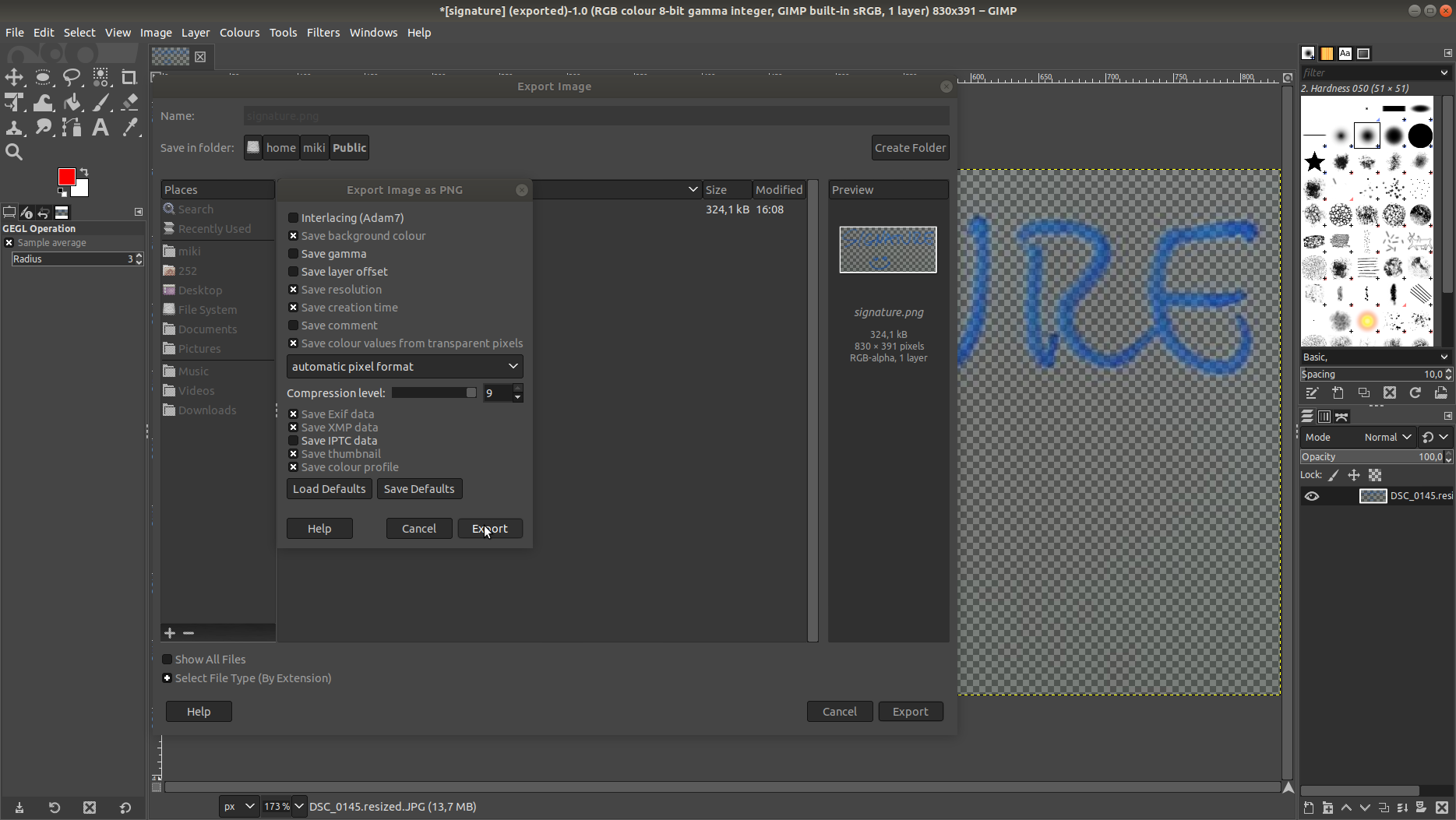The image size is (1456, 820).
Task: Enable Interlacing (Adam7) checkbox
Action: [x=293, y=218]
